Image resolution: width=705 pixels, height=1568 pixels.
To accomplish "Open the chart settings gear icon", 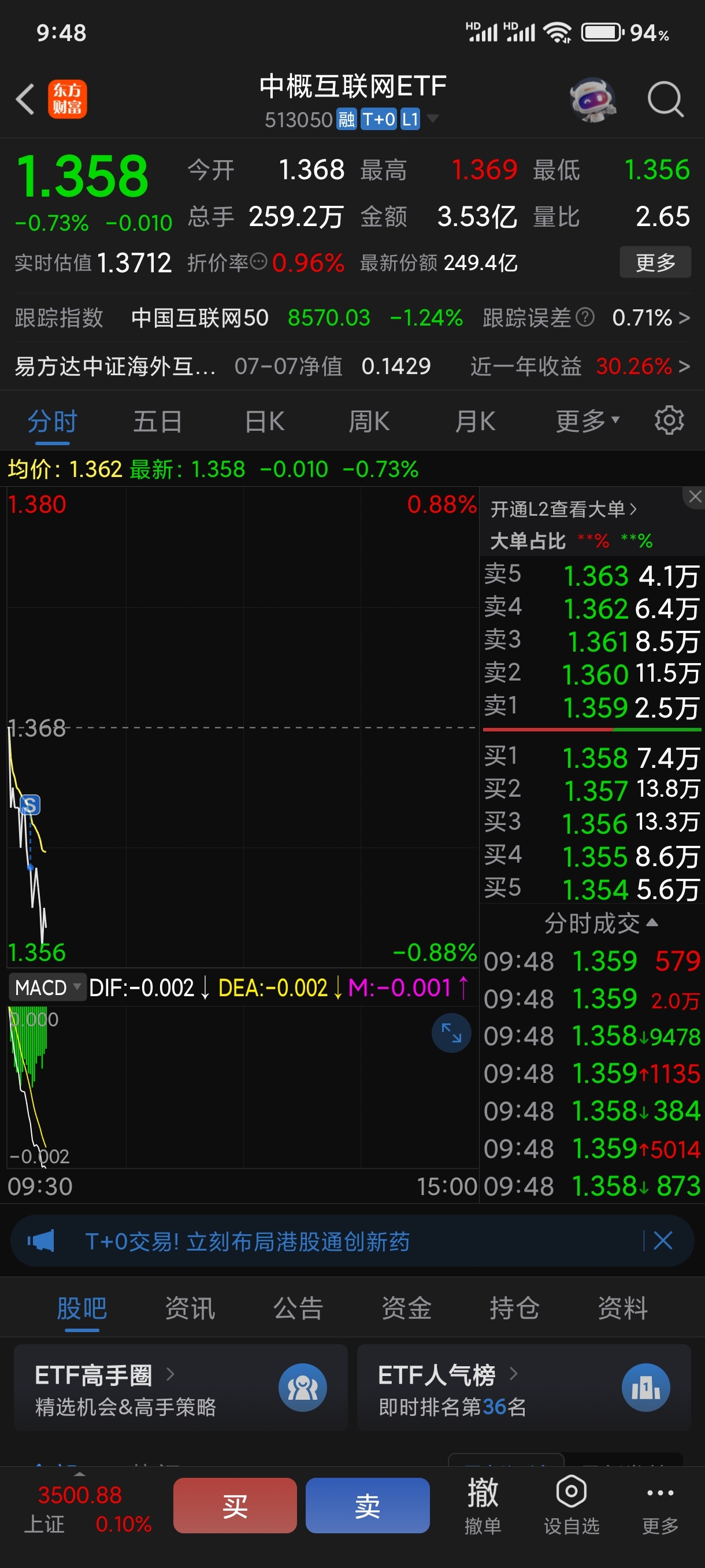I will tap(669, 420).
